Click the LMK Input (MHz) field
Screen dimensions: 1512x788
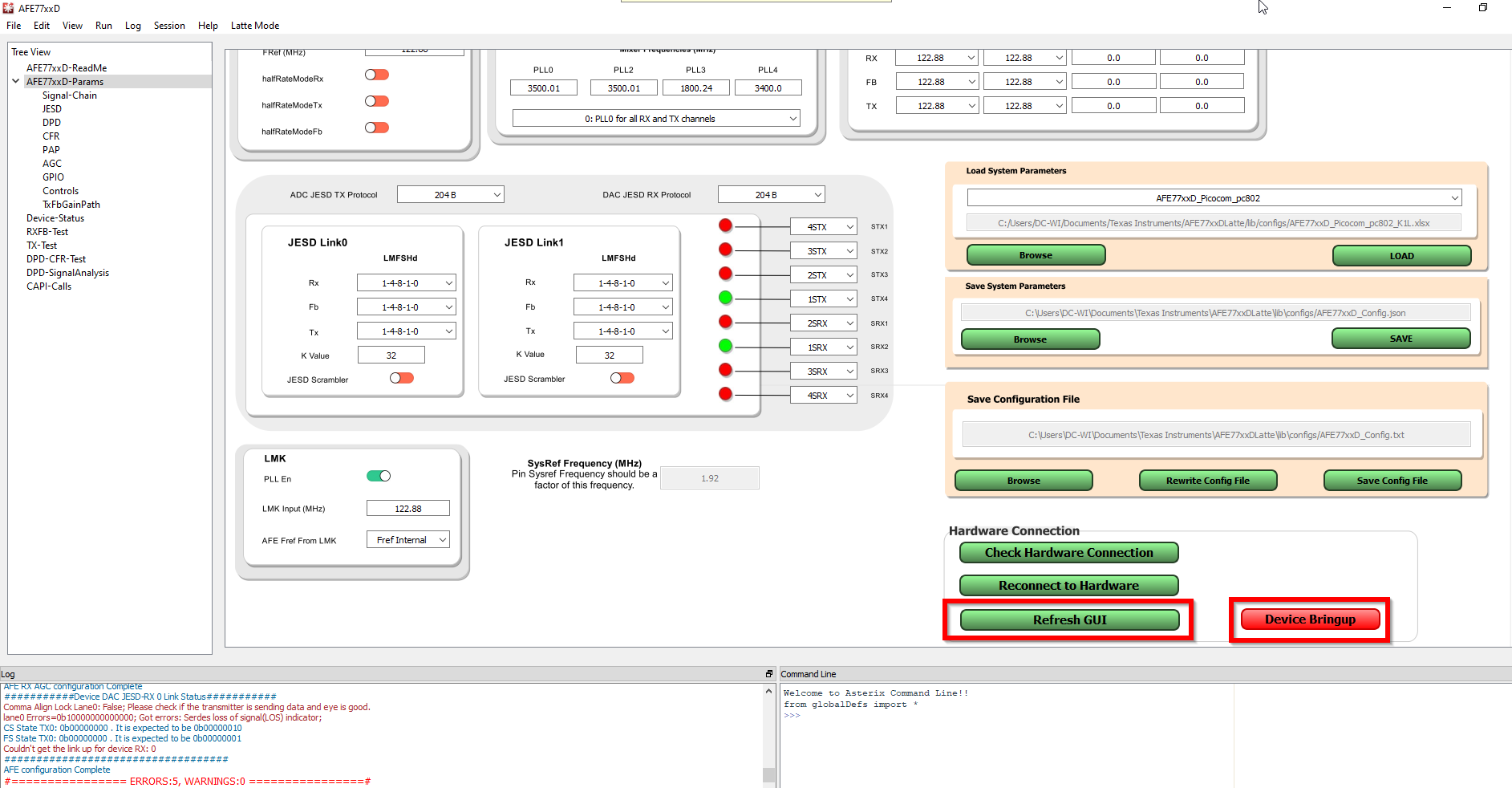click(407, 508)
